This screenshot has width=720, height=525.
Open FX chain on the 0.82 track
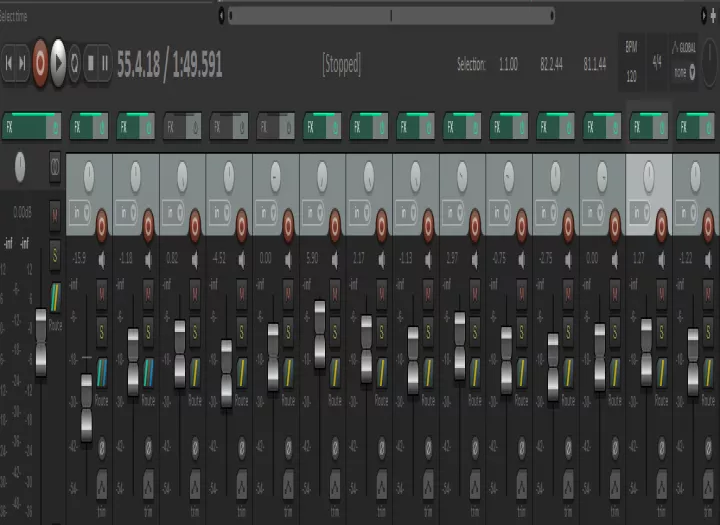tap(174, 126)
